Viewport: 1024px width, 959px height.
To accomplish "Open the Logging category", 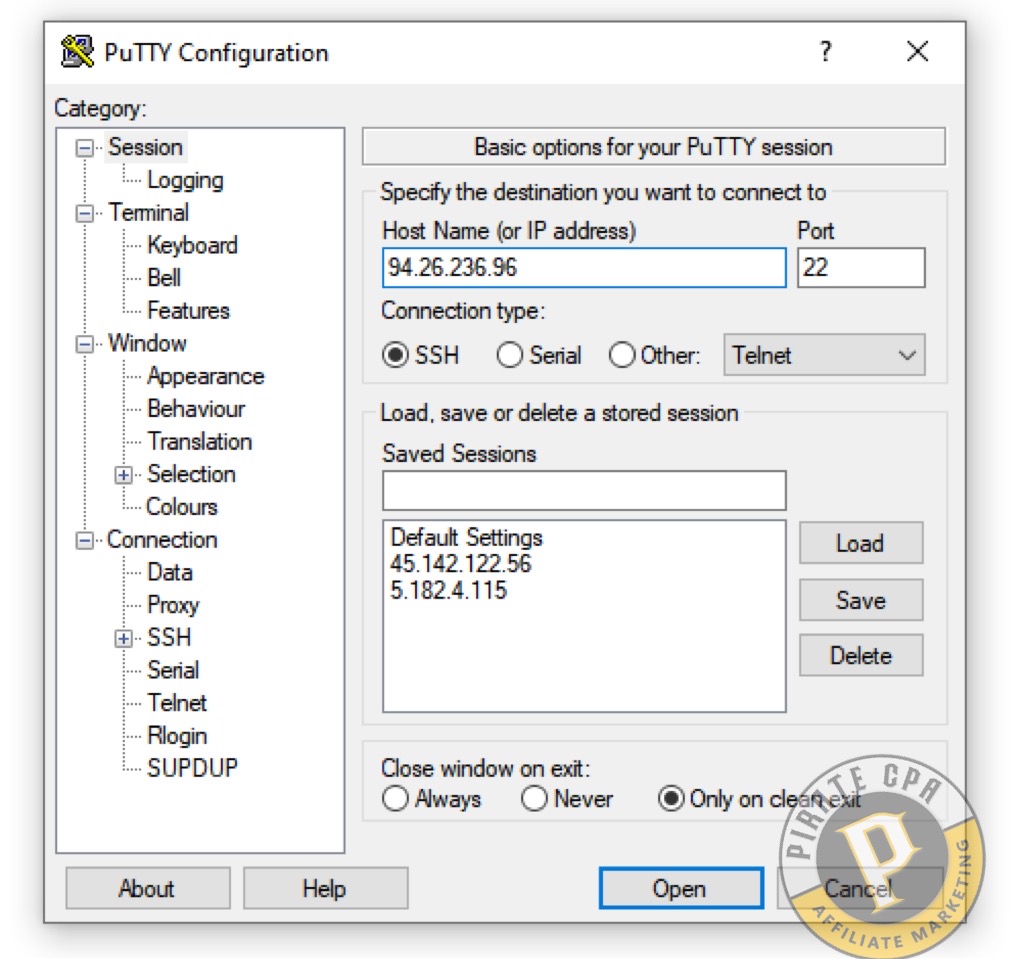I will [x=185, y=180].
